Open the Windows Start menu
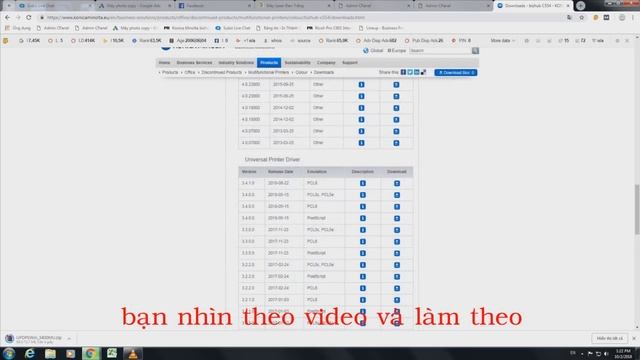Image resolution: width=640 pixels, height=360 pixels. click(9, 353)
